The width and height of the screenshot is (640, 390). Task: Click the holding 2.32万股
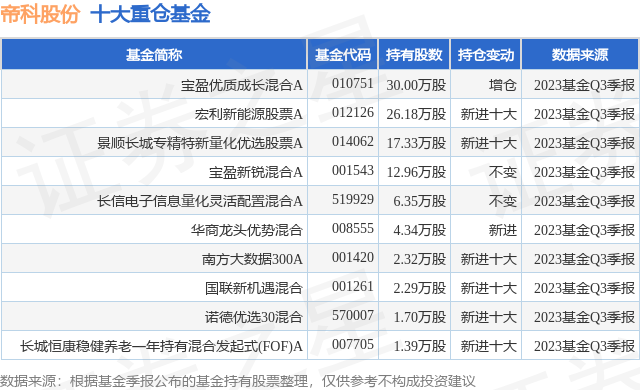pyautogui.click(x=420, y=259)
